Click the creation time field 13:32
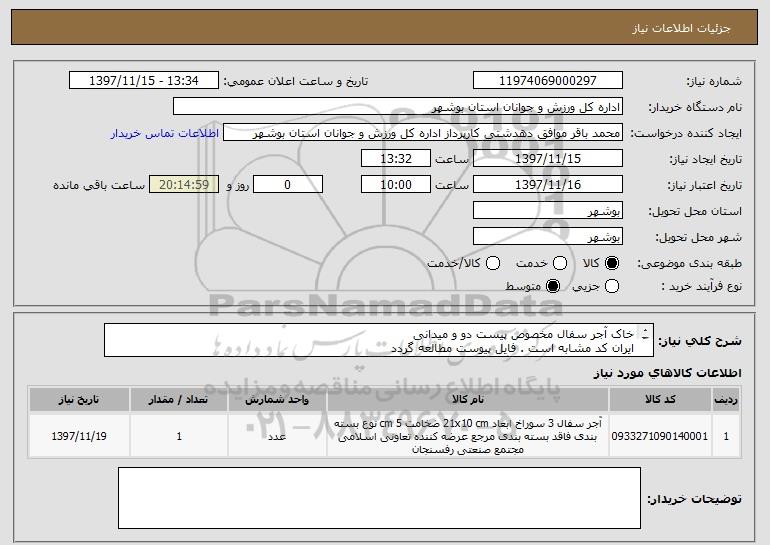 coord(396,159)
